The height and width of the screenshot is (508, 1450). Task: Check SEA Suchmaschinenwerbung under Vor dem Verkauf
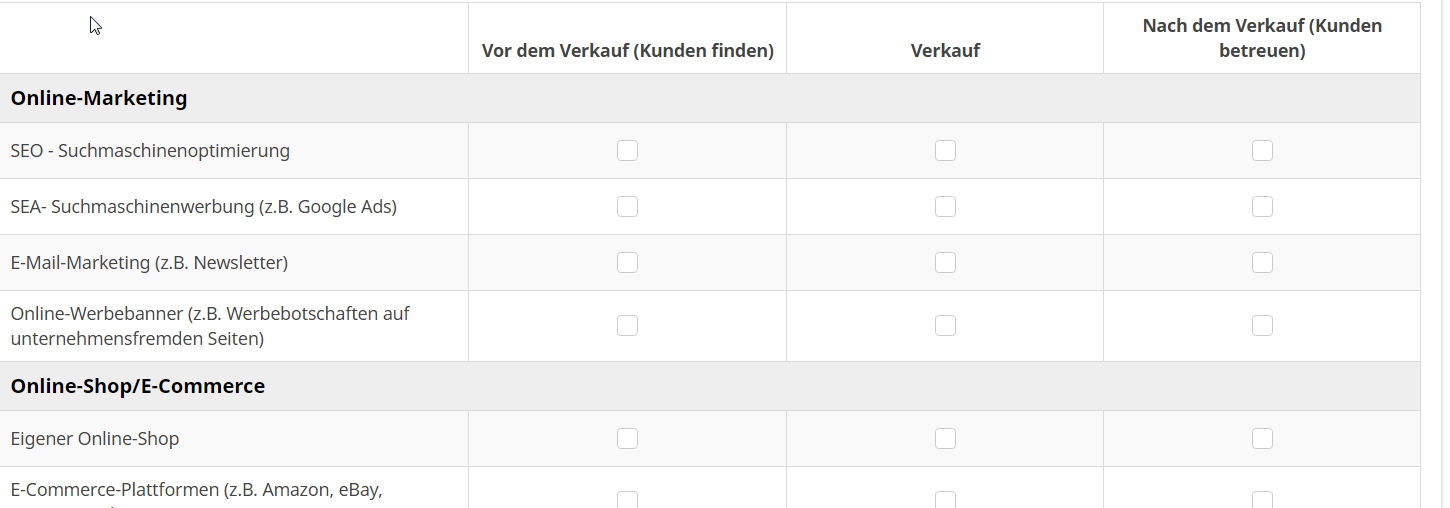[x=627, y=207]
